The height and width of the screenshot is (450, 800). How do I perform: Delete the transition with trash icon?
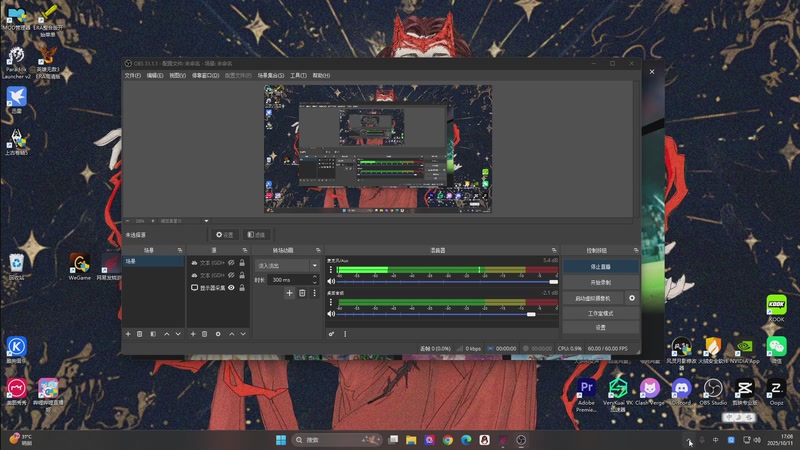302,293
